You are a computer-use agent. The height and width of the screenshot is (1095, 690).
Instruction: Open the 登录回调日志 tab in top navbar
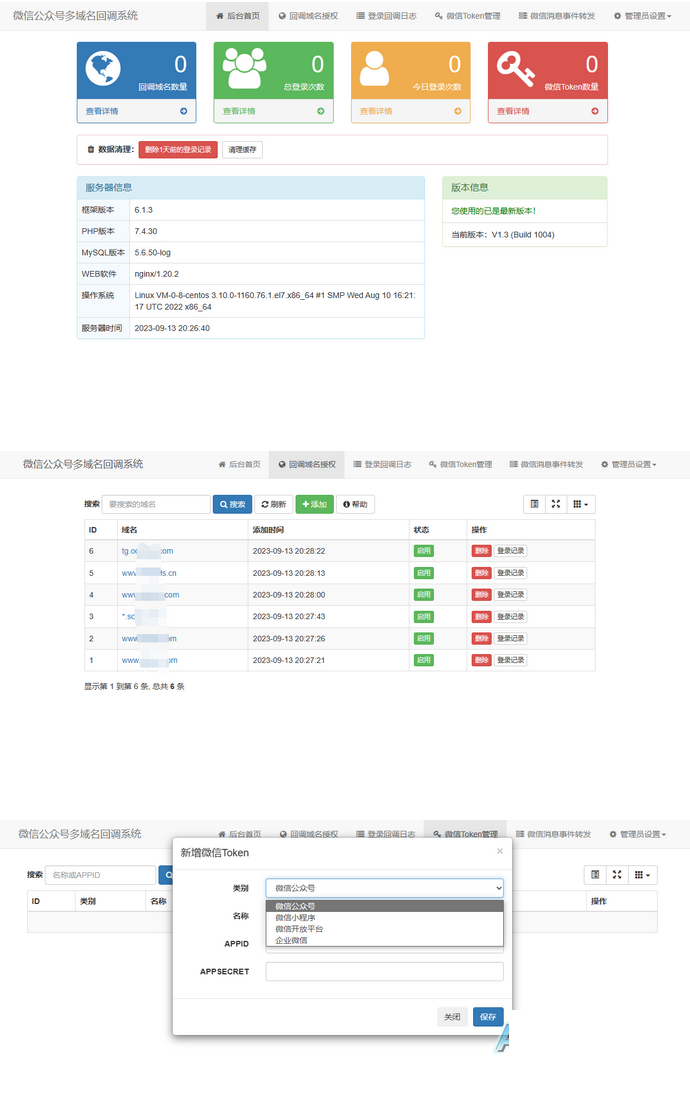386,16
